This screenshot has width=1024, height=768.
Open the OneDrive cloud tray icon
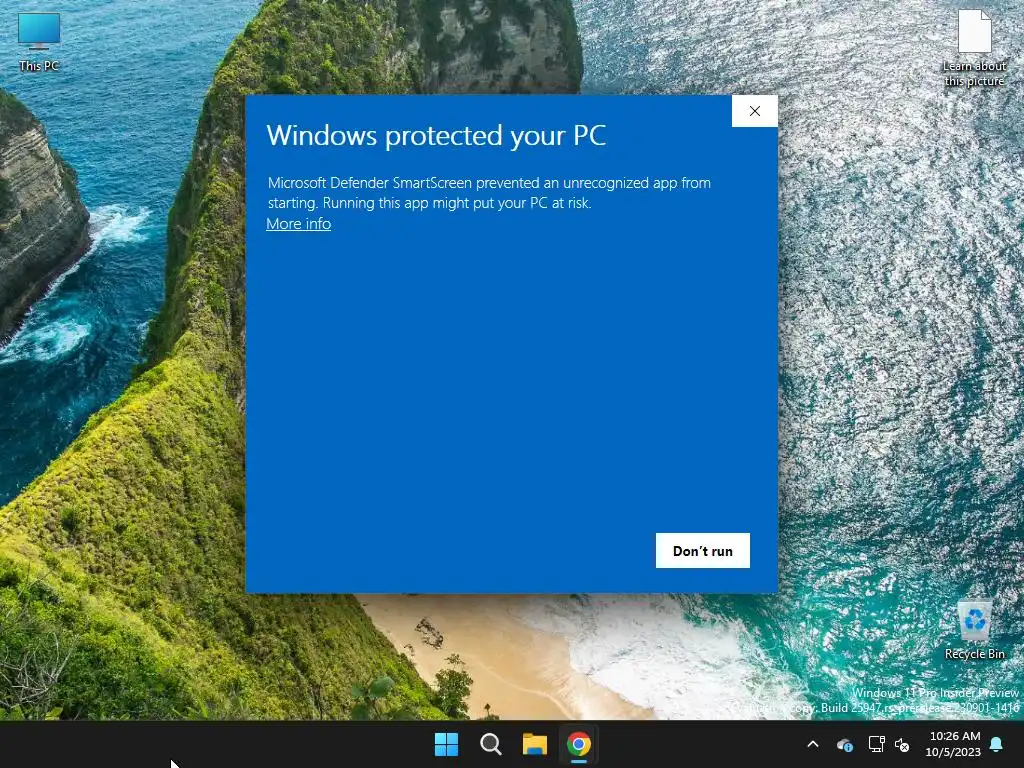[x=844, y=744]
